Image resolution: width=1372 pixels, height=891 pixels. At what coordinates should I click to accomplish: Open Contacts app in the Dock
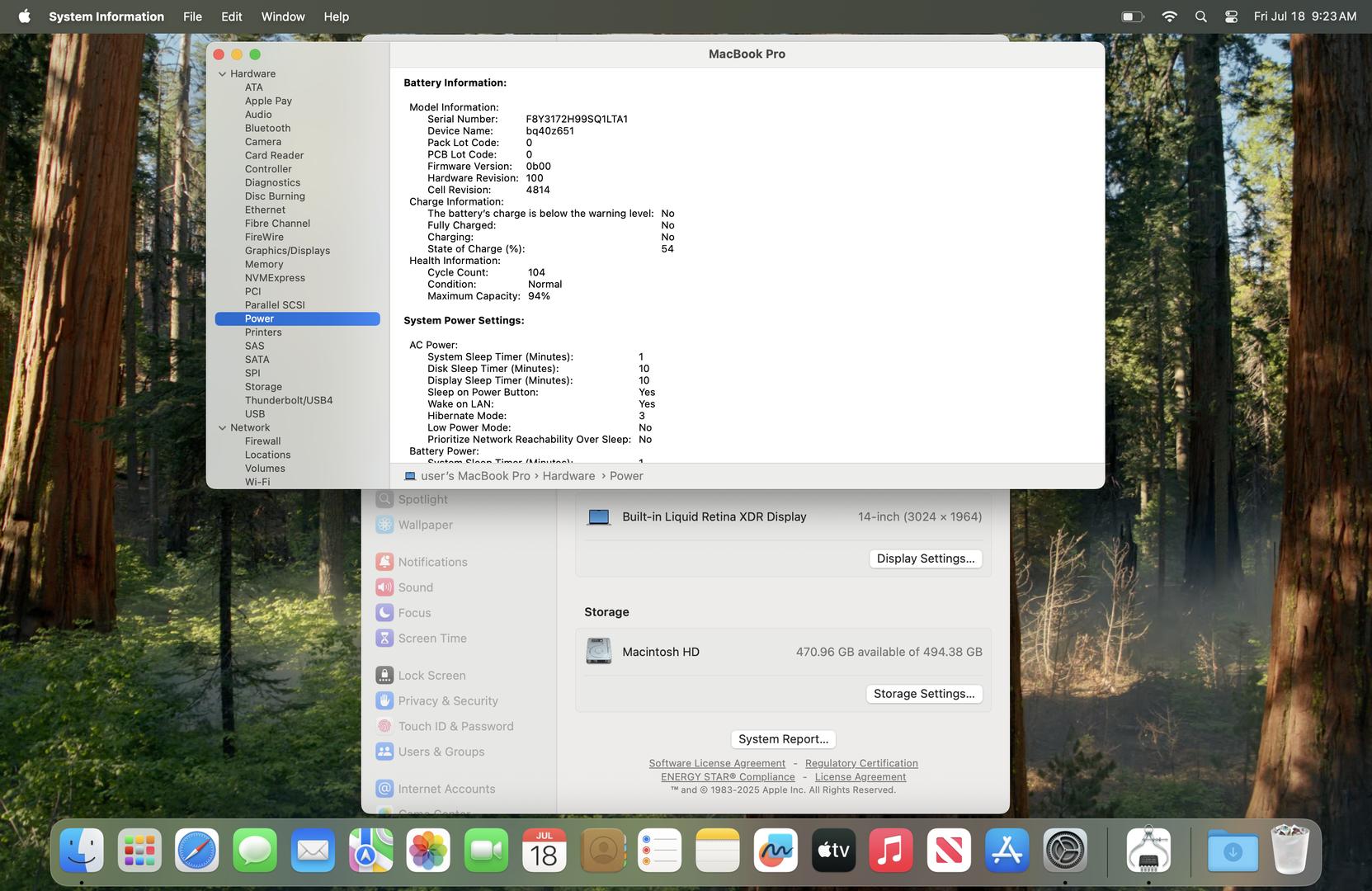point(602,851)
